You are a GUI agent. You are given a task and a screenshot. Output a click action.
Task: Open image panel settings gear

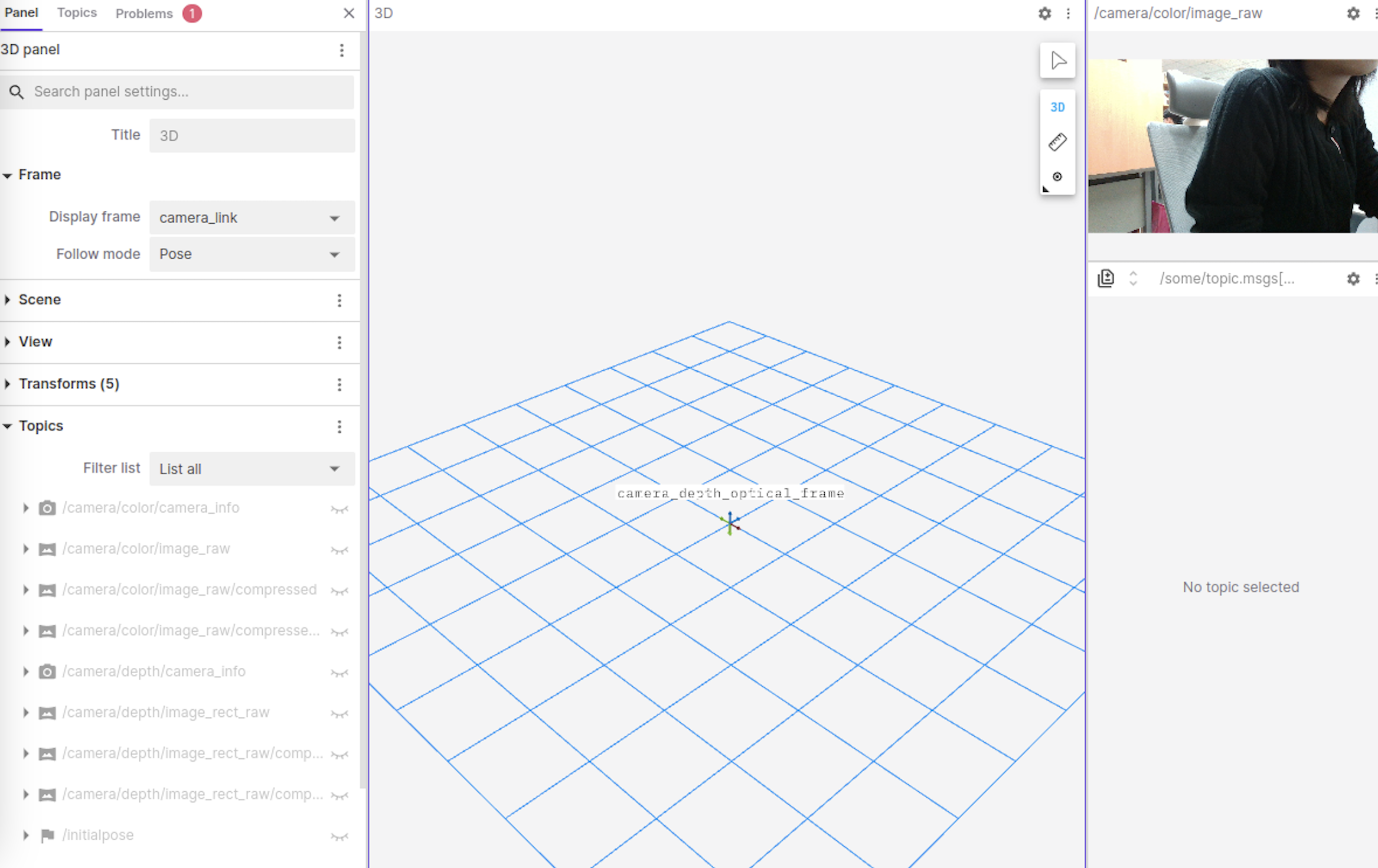[1353, 14]
